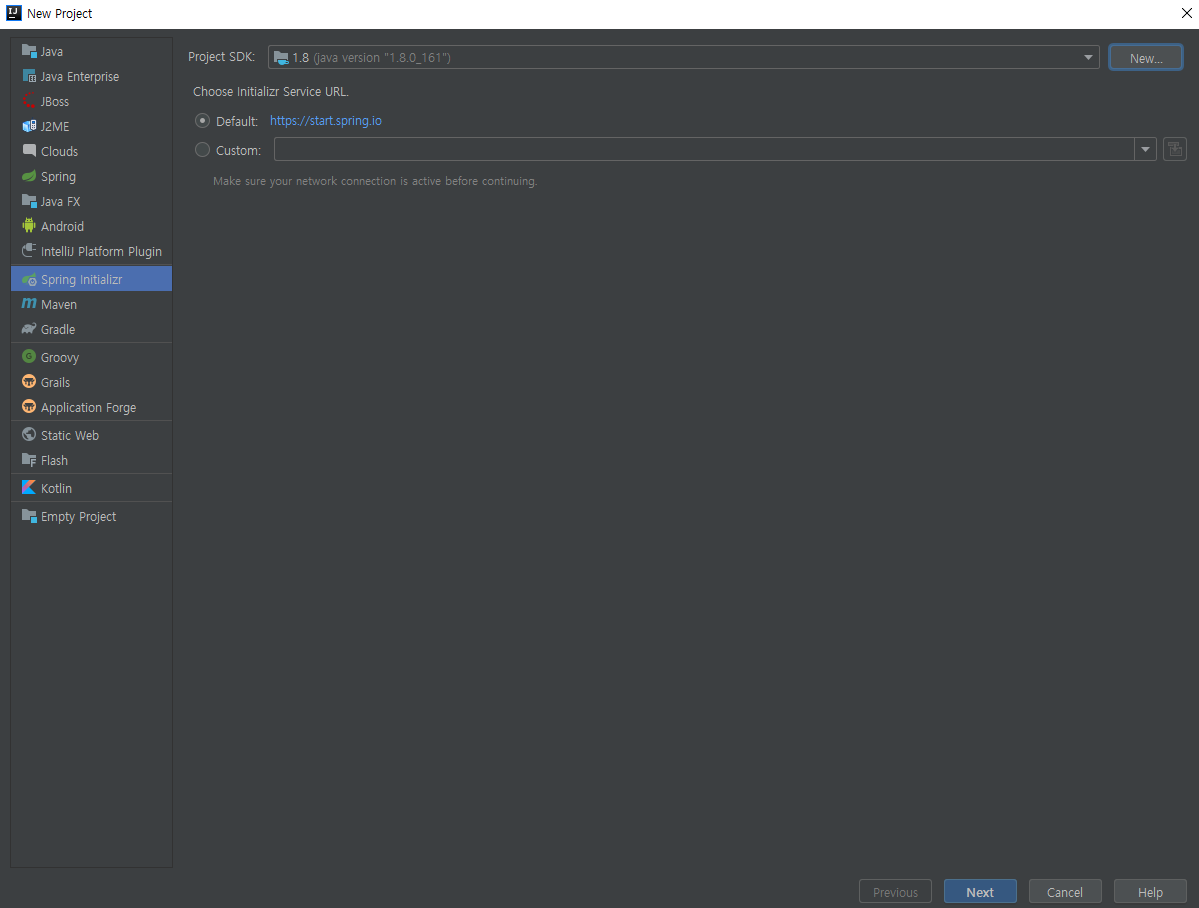This screenshot has width=1199, height=908.
Task: Select the Empty Project list label
Action: click(x=79, y=516)
